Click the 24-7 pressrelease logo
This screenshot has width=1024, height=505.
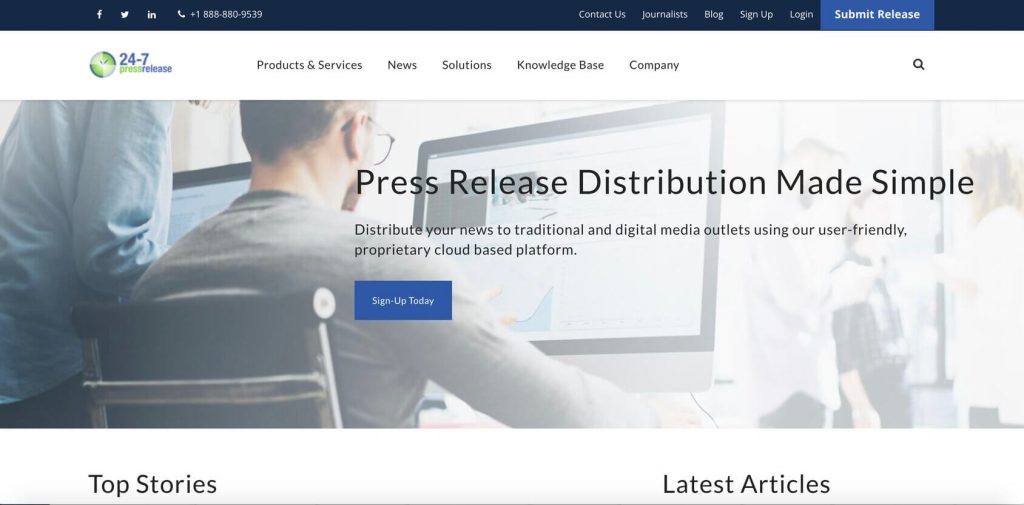click(x=131, y=65)
